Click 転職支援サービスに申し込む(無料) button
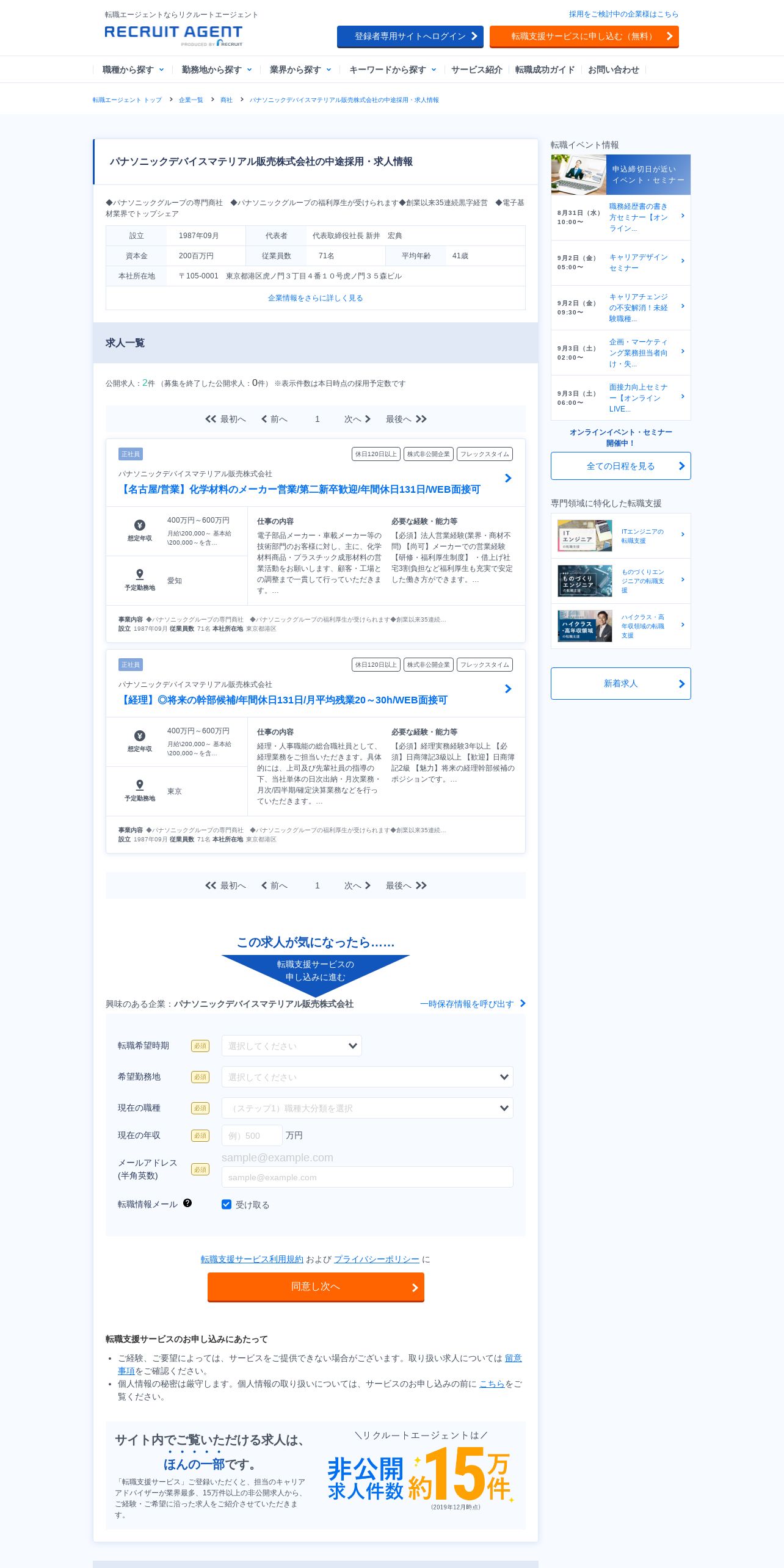 pos(584,36)
